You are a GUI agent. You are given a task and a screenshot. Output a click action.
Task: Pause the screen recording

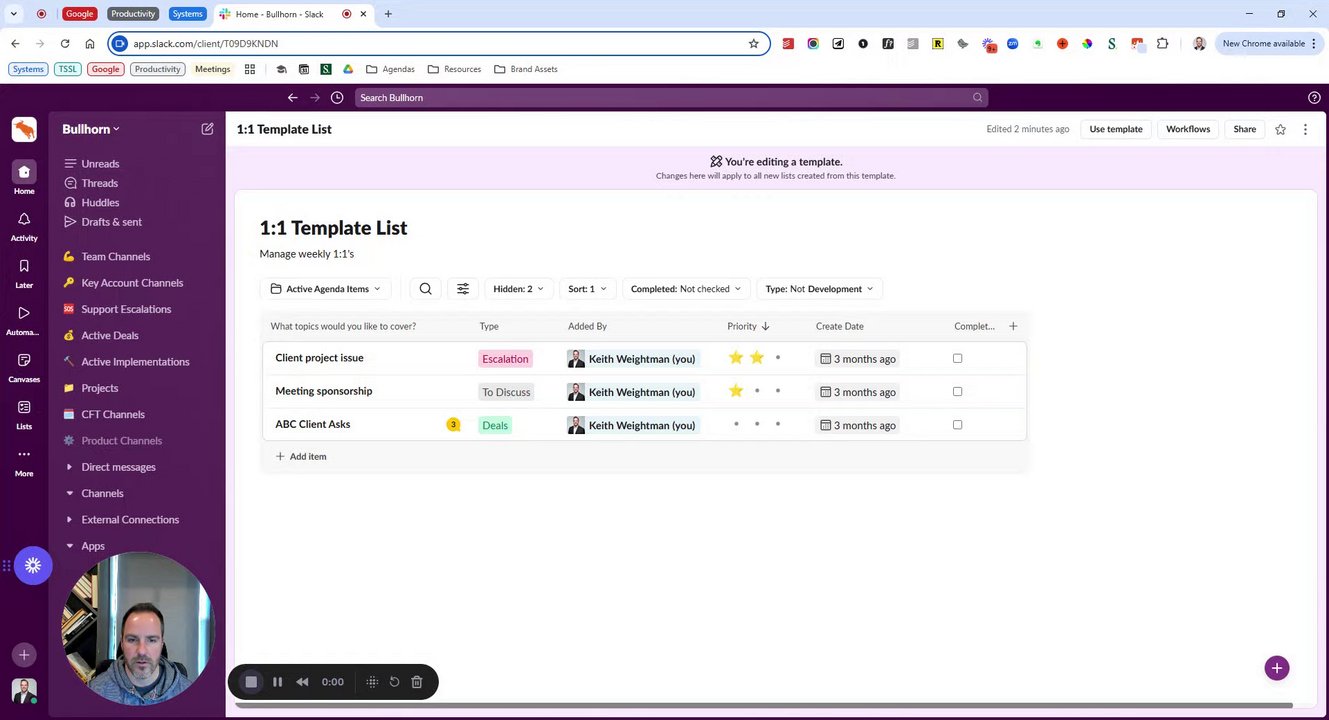click(277, 682)
